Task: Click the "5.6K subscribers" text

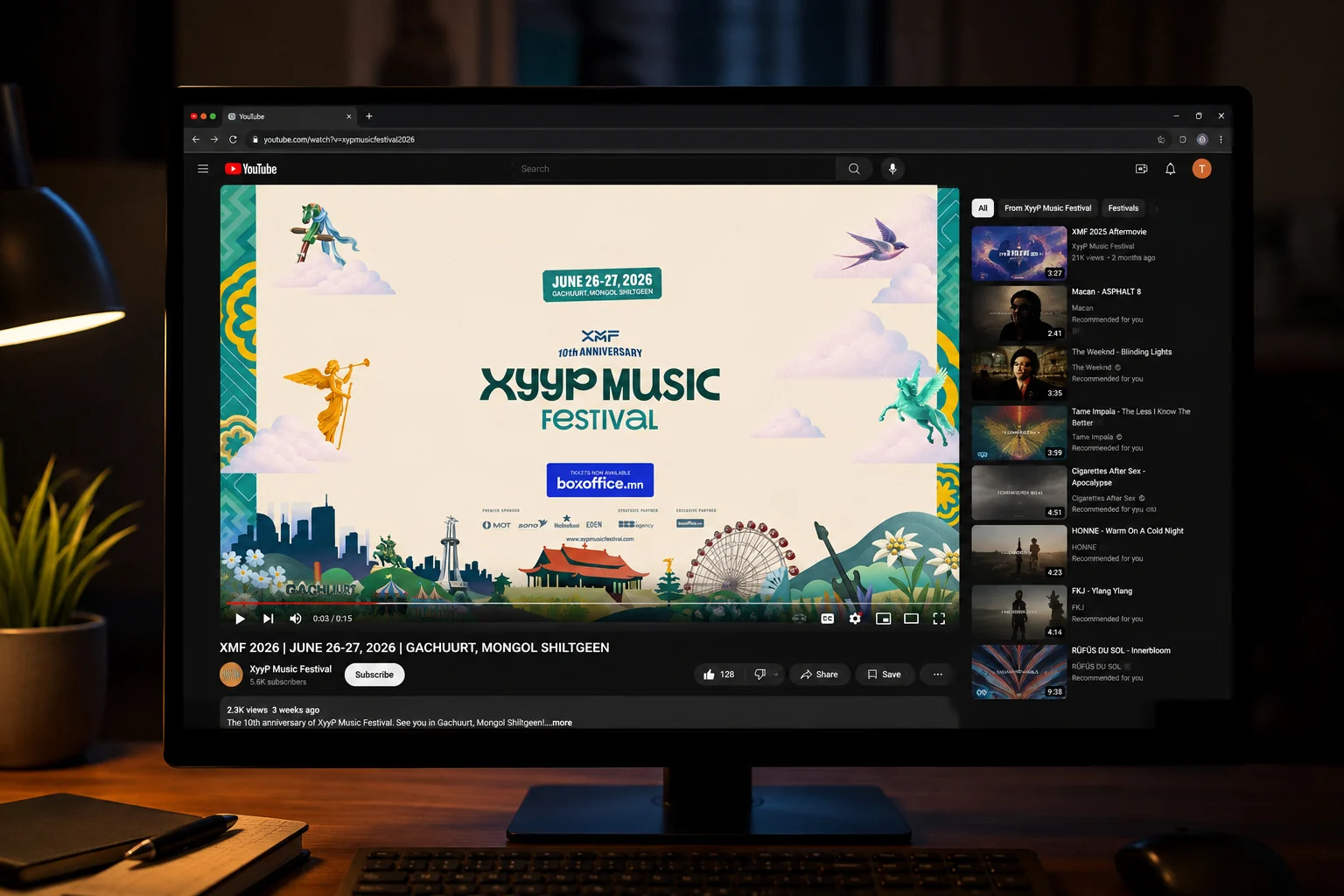Action: [x=278, y=682]
